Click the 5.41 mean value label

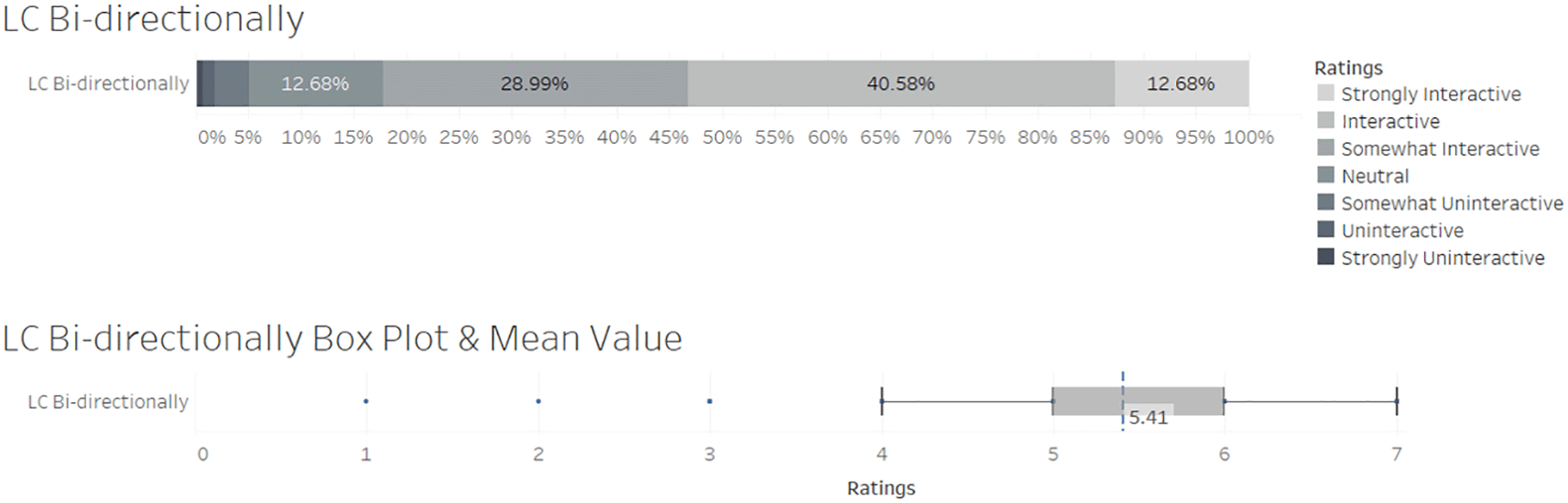(1148, 418)
